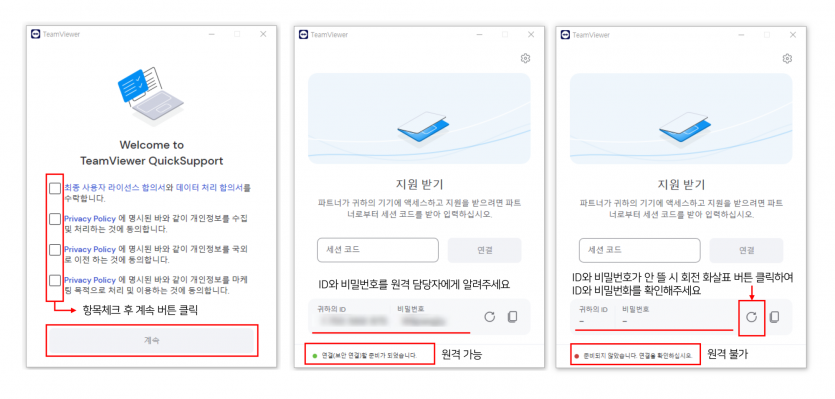This screenshot has width=835, height=399.
Task: Open first Privacy Policy link
Action: (90, 219)
